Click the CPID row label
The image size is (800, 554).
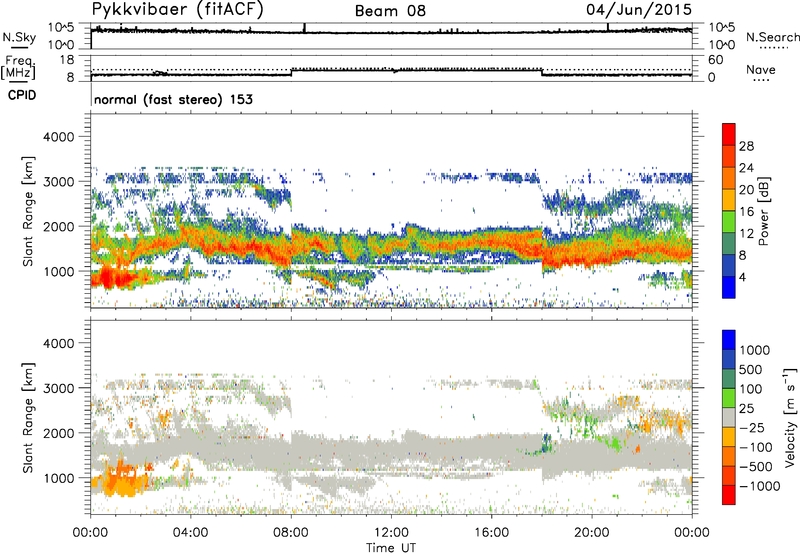coord(22,95)
